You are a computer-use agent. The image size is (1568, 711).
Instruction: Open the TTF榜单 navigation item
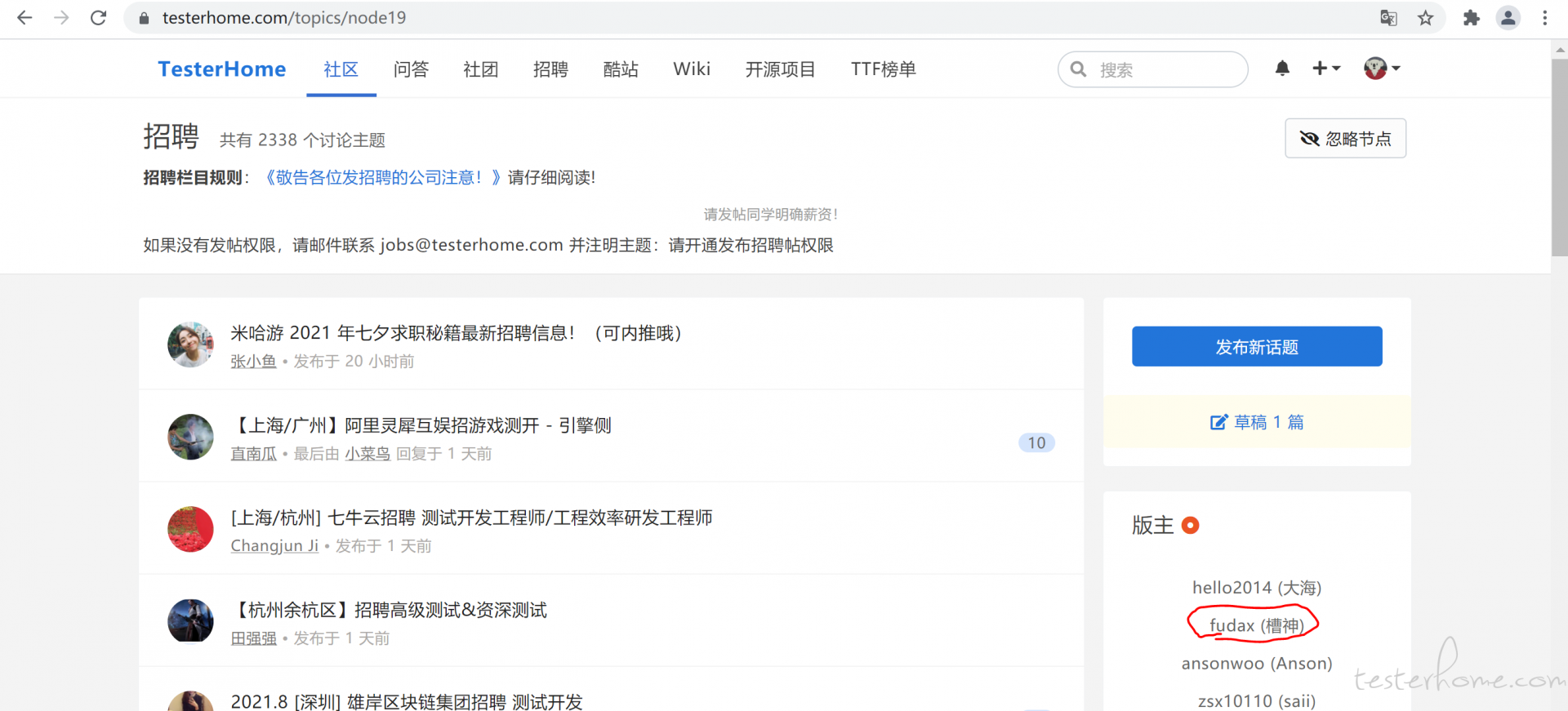click(x=884, y=69)
